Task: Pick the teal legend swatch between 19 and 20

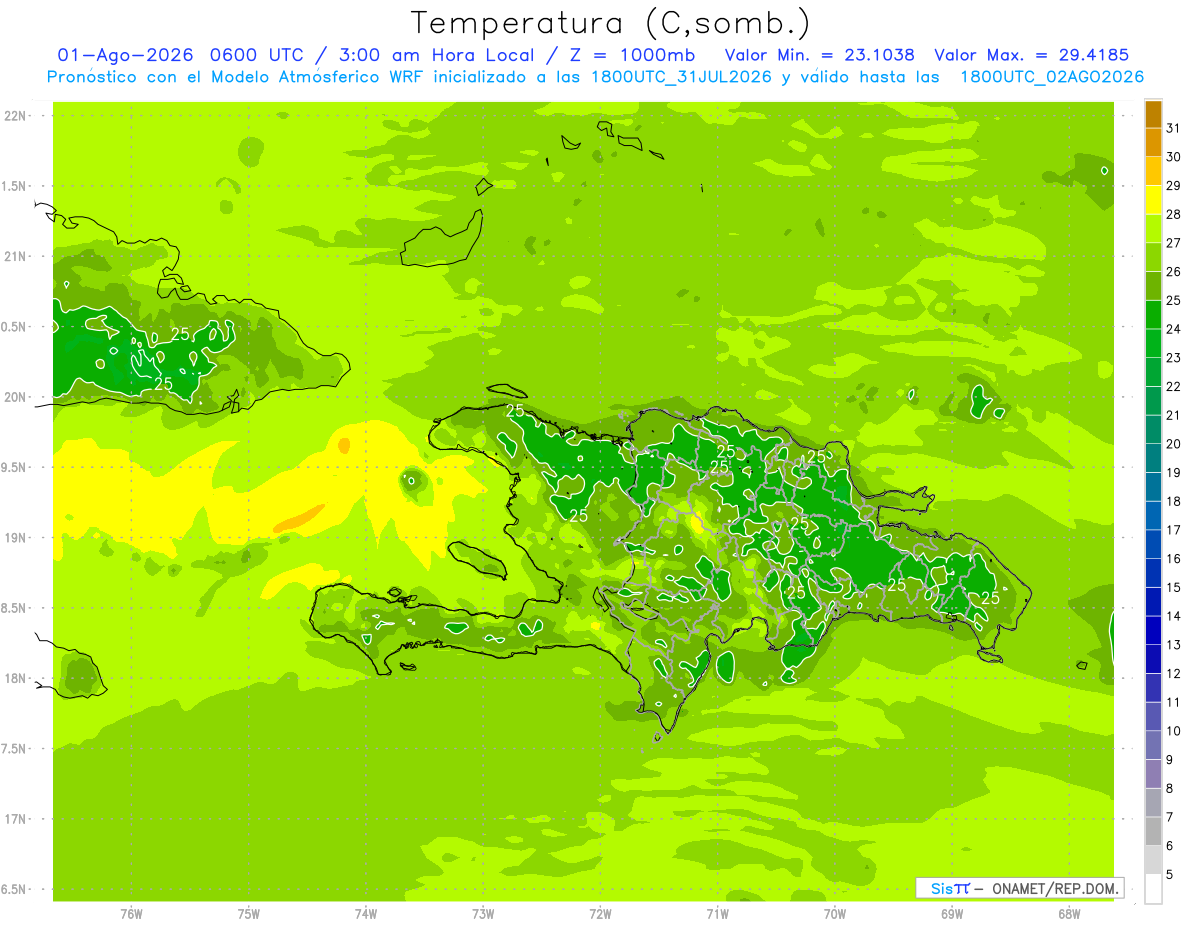Action: click(1153, 458)
